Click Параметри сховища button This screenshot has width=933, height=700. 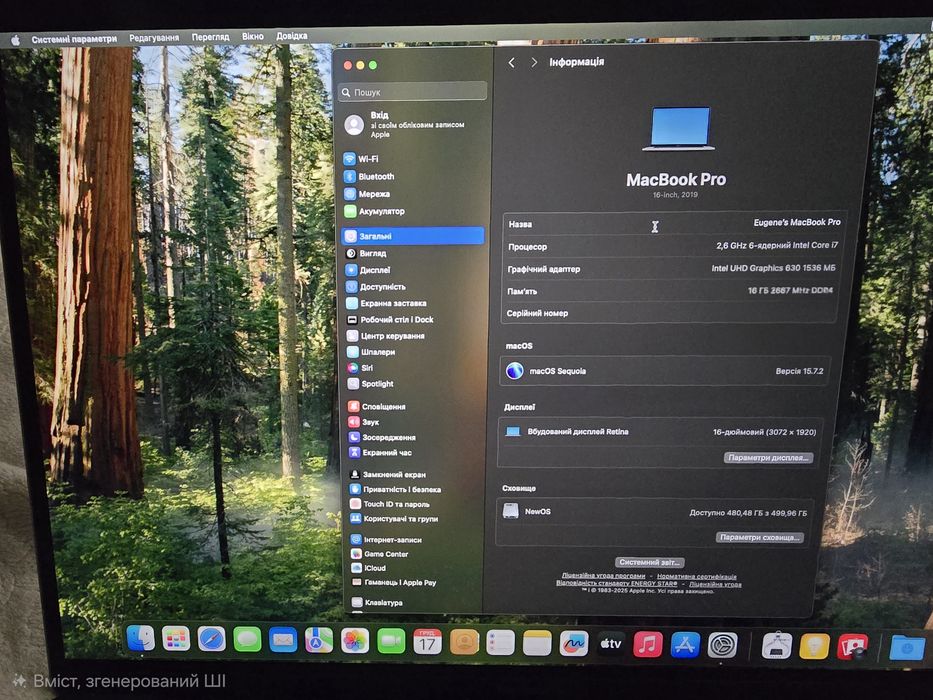coord(760,538)
